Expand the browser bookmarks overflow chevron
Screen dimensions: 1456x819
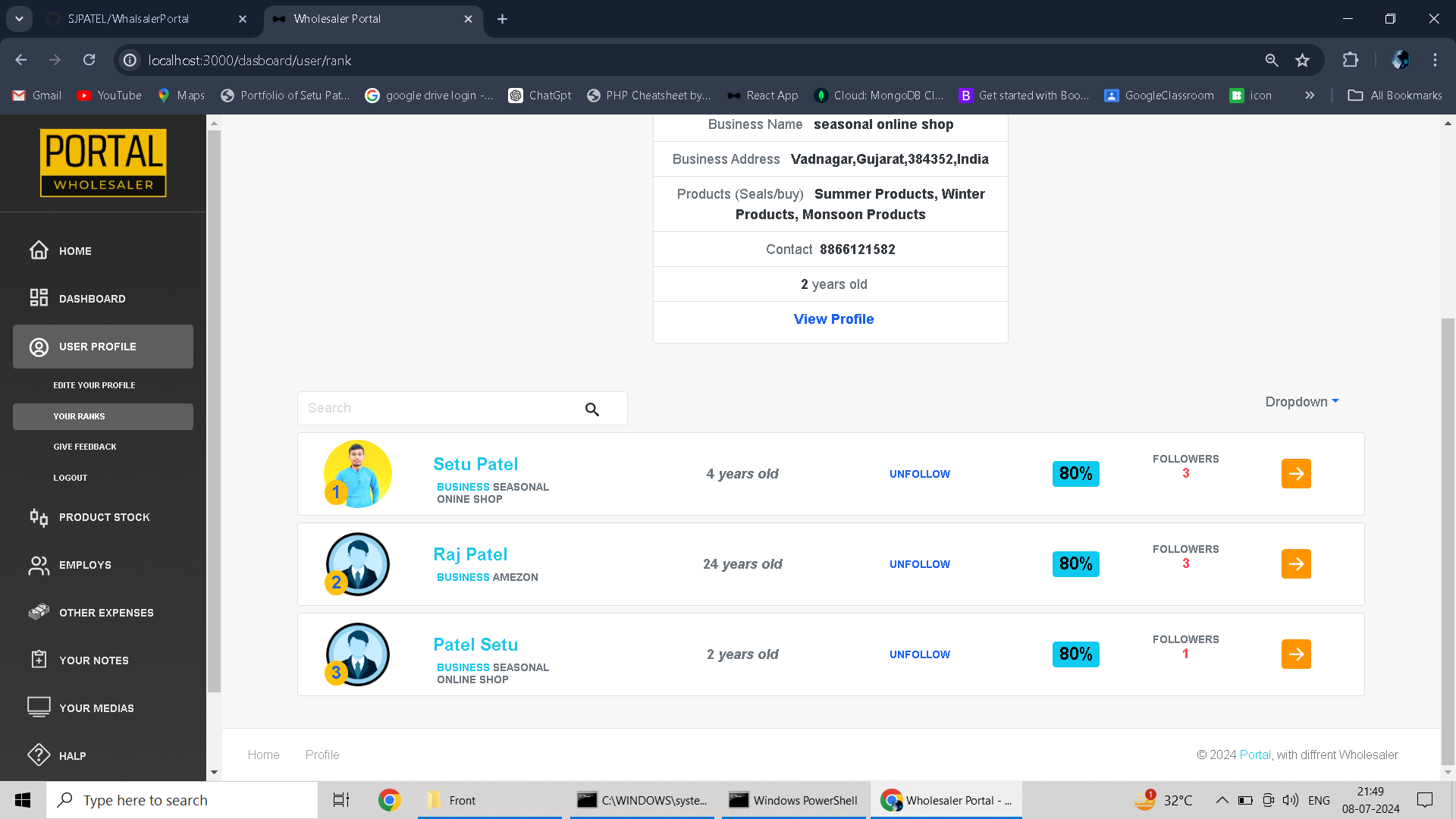pos(1310,96)
